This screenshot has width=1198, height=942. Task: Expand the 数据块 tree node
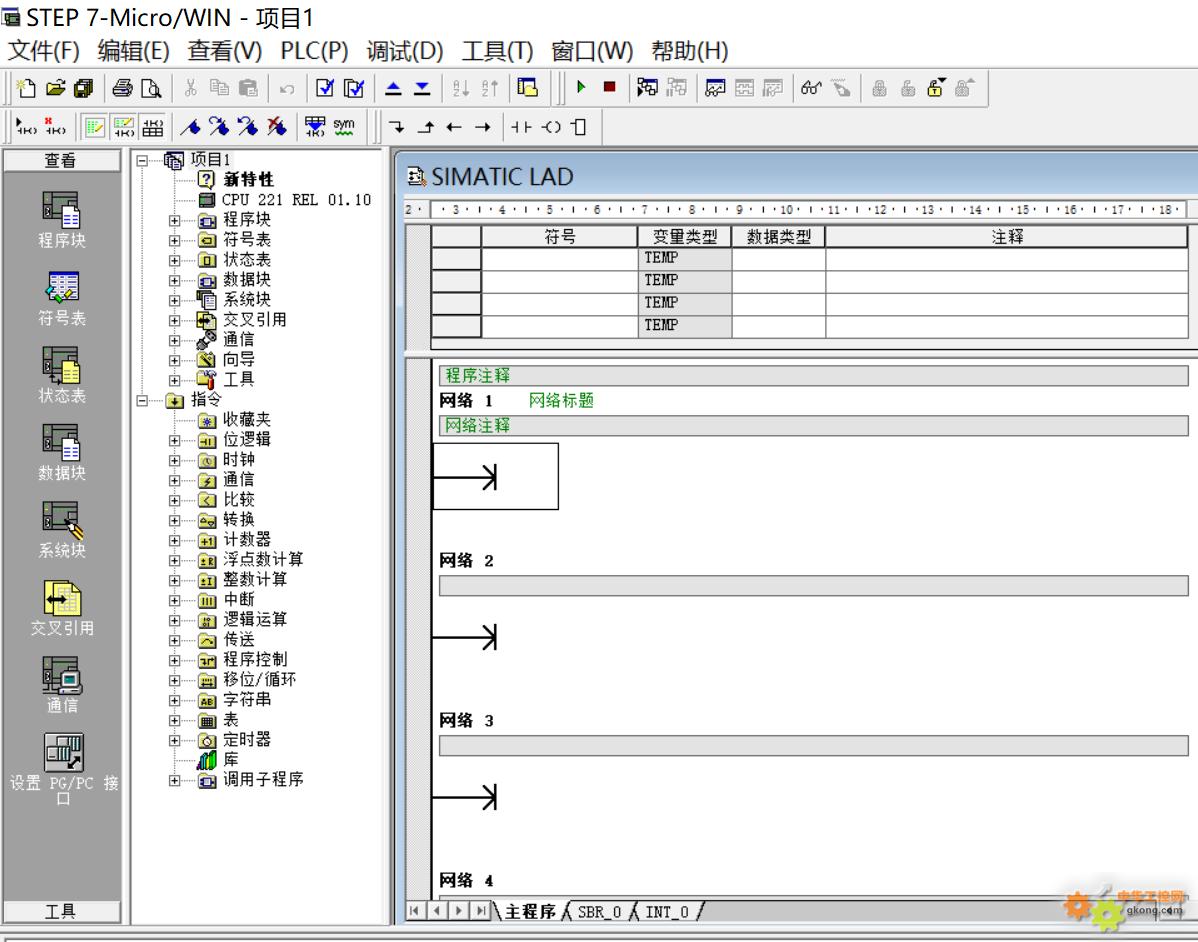tap(174, 280)
